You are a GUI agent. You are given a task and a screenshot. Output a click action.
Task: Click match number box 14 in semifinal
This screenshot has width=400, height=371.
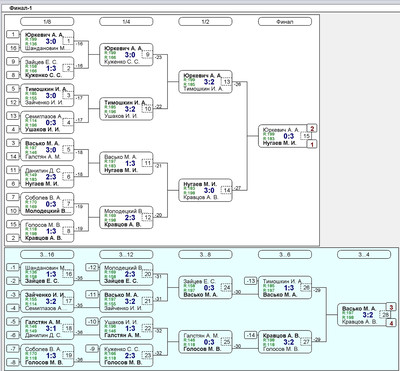click(x=227, y=190)
